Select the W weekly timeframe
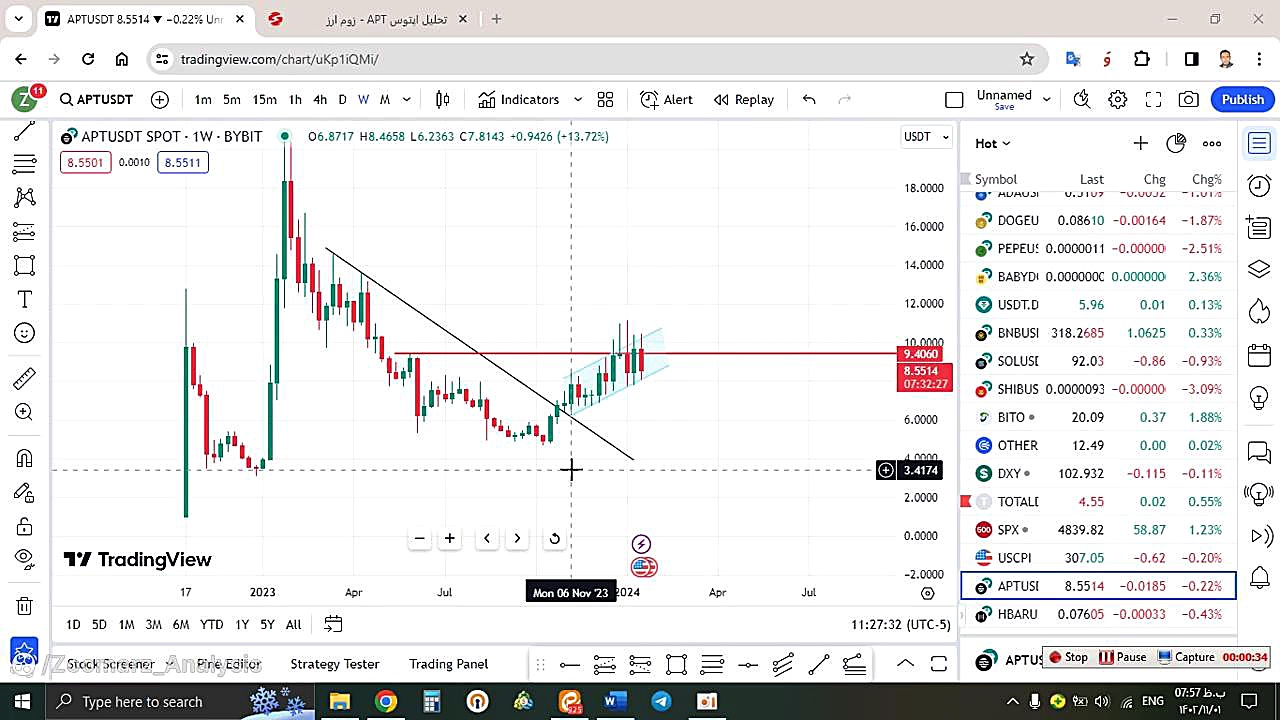 (x=363, y=99)
